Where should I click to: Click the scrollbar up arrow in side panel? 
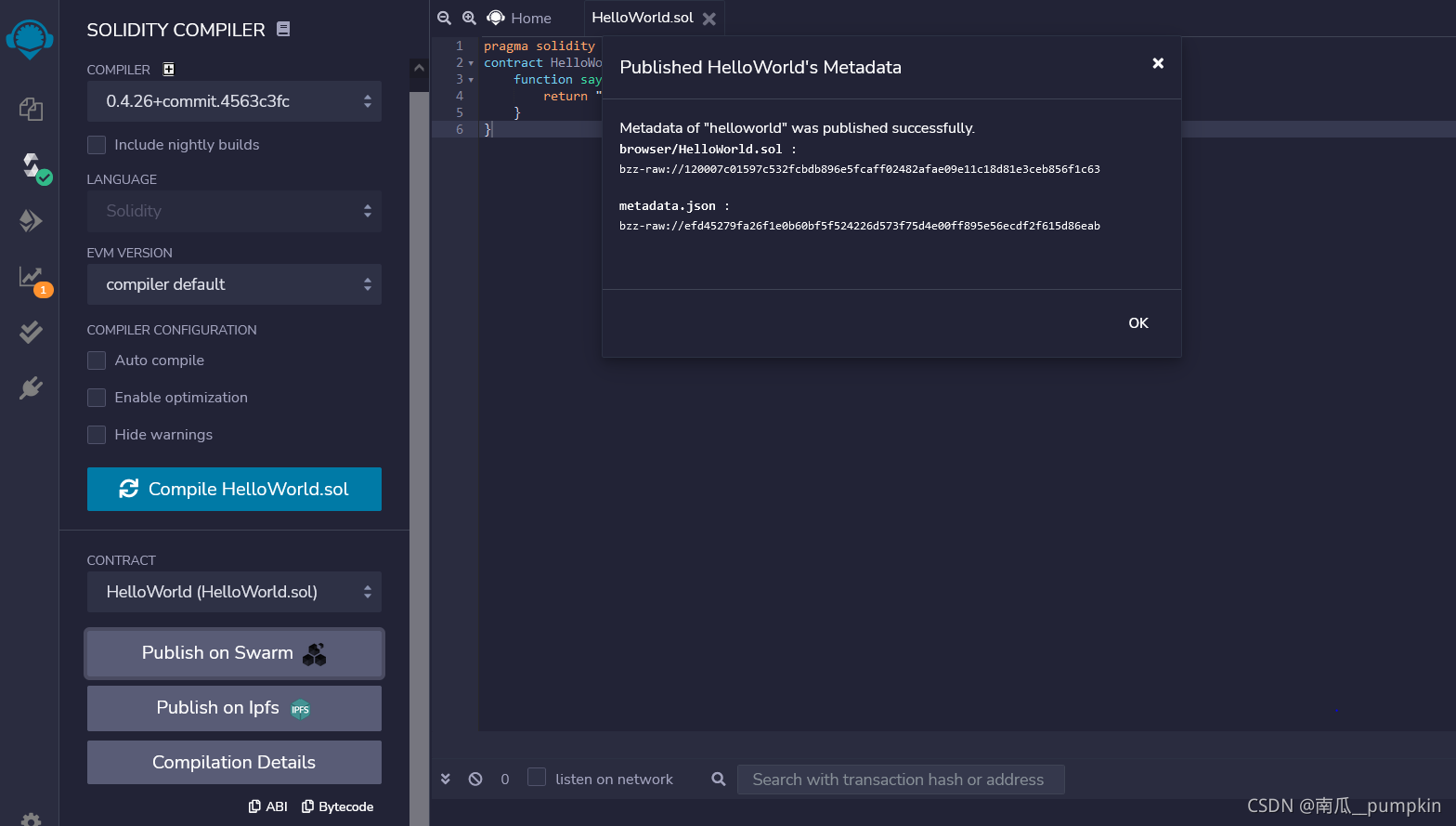[x=419, y=68]
